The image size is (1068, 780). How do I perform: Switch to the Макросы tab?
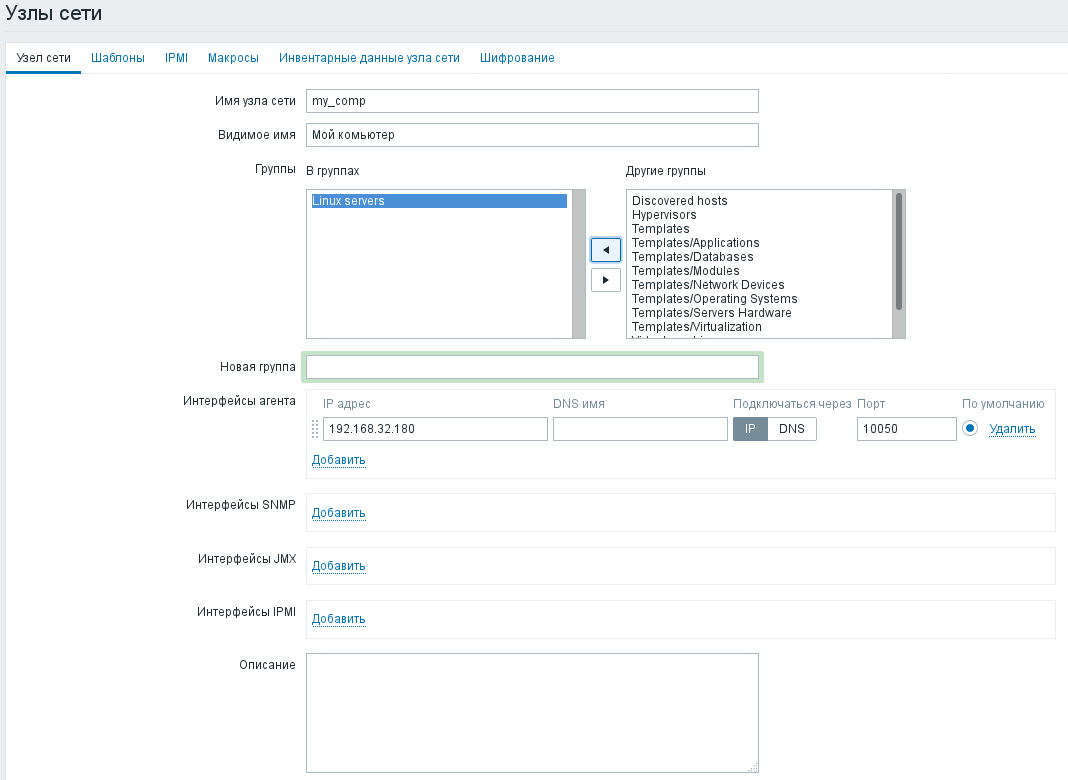tap(233, 58)
